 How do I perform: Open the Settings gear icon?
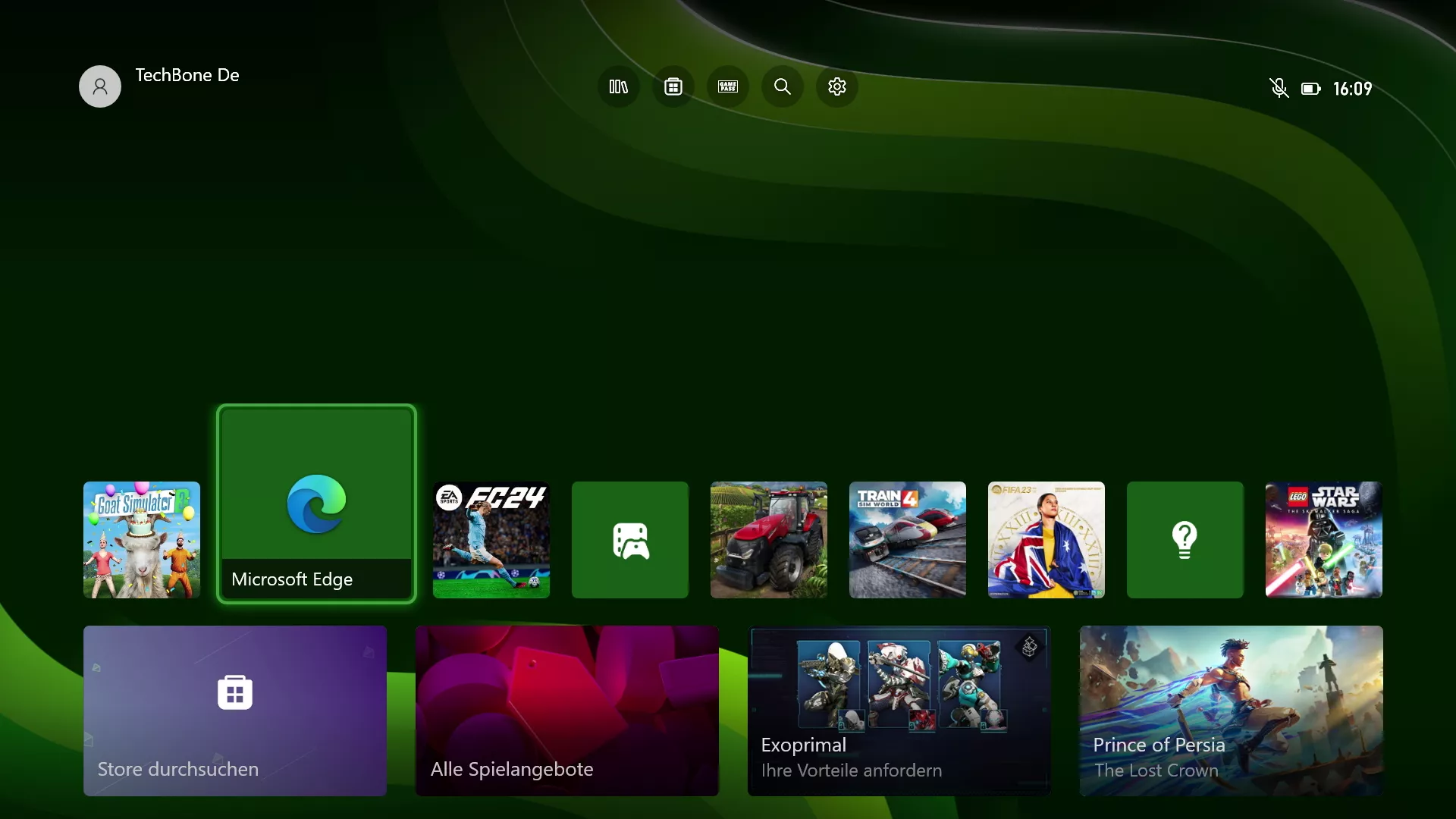pos(837,86)
